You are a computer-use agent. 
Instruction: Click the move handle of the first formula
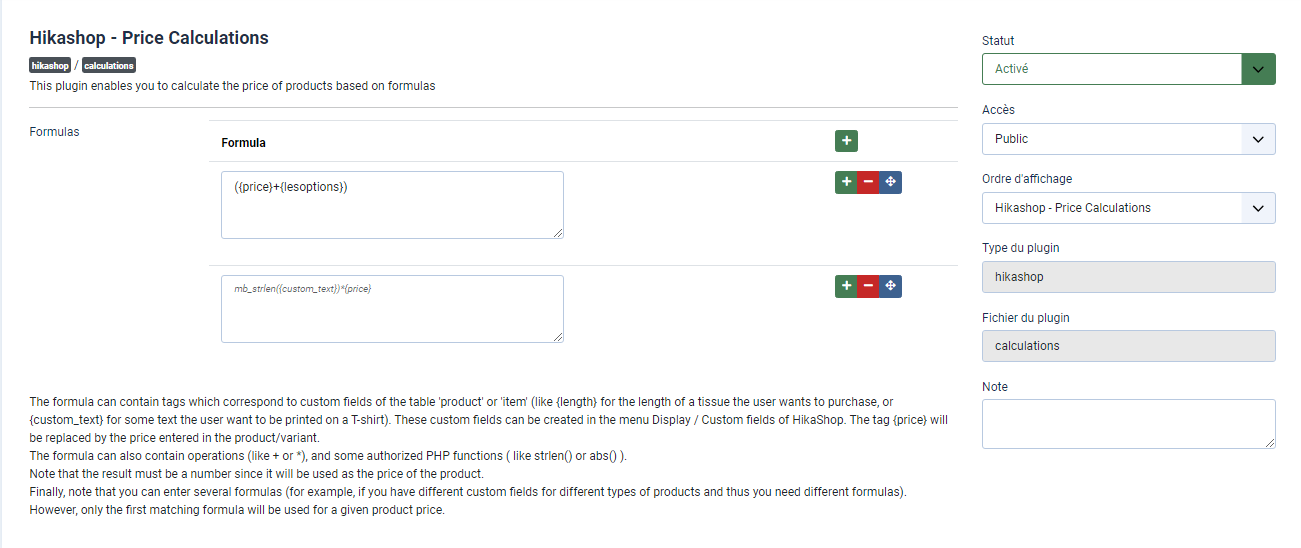pos(891,182)
